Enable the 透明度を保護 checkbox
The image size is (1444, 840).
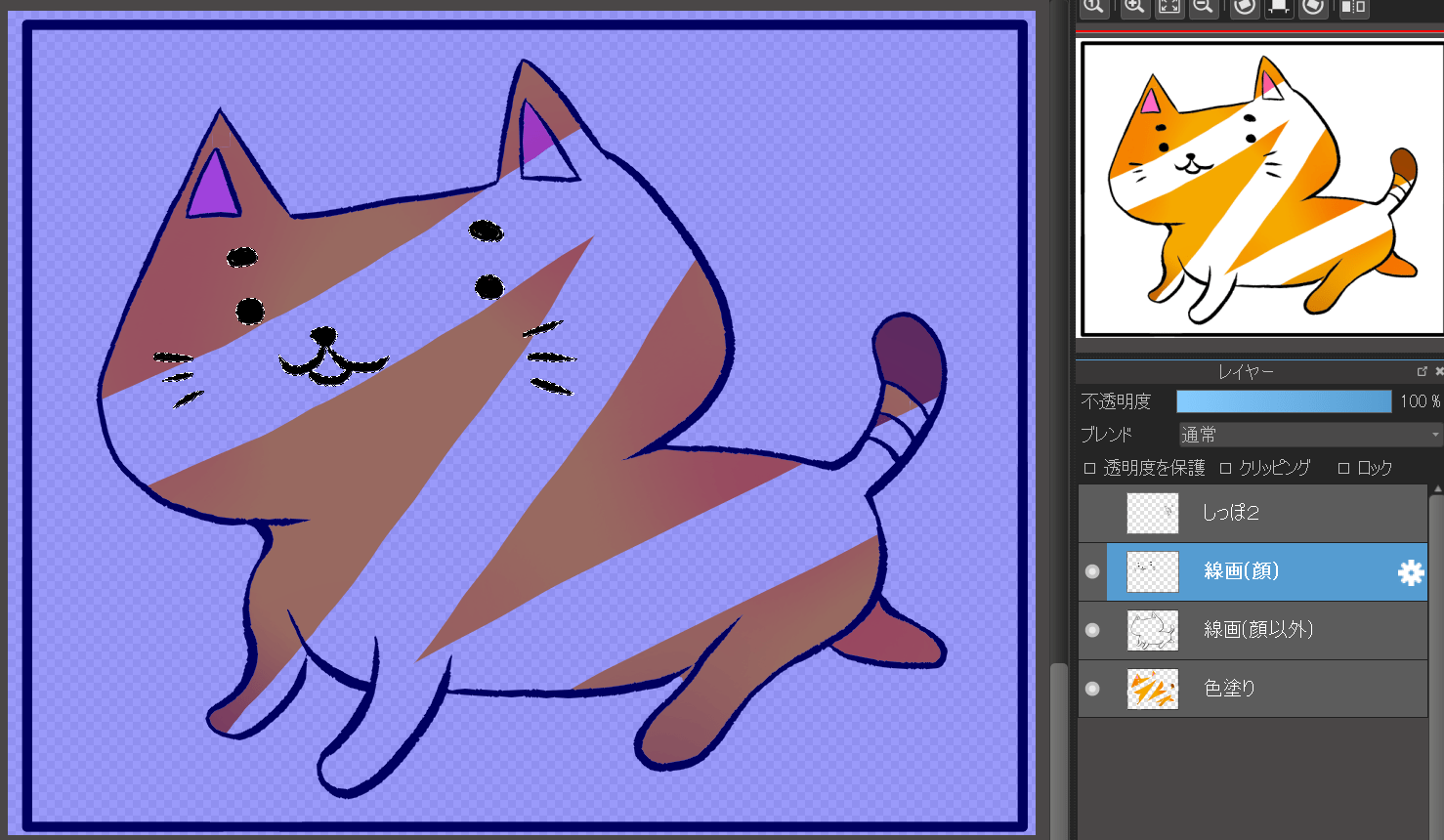tap(1090, 468)
